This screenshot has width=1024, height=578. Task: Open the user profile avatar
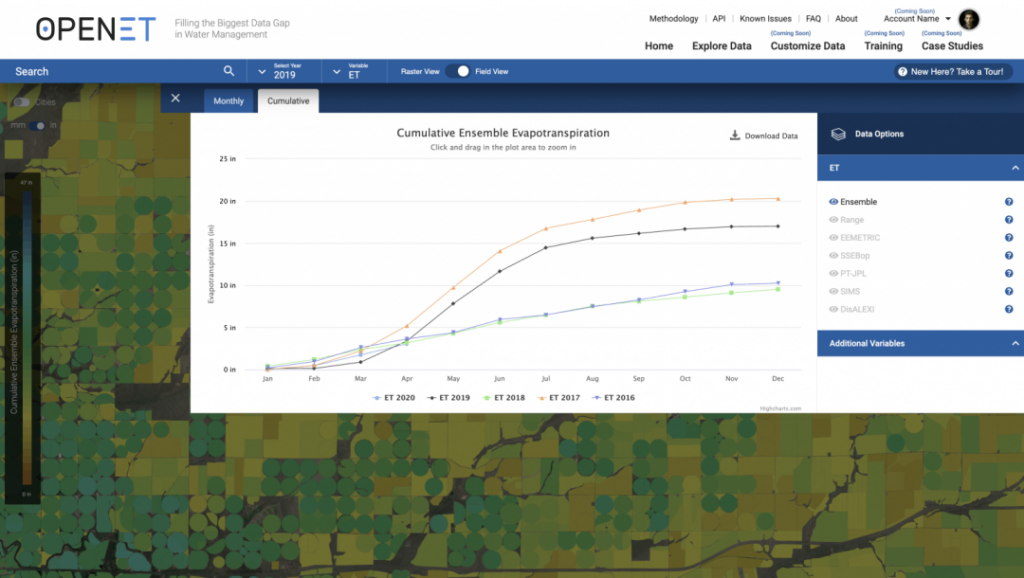(x=968, y=20)
